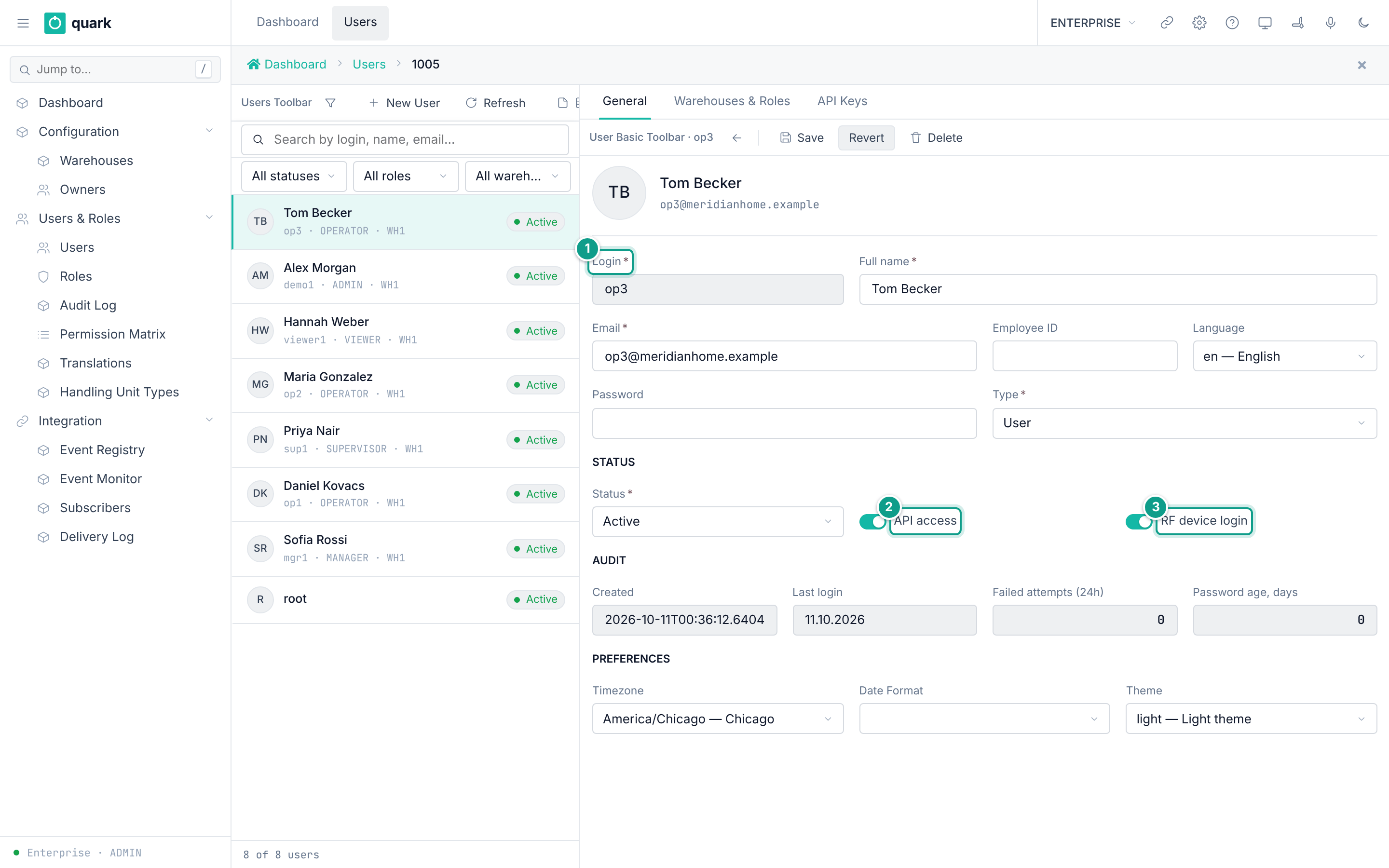Open Handling Unit Types in sidebar

[x=120, y=392]
